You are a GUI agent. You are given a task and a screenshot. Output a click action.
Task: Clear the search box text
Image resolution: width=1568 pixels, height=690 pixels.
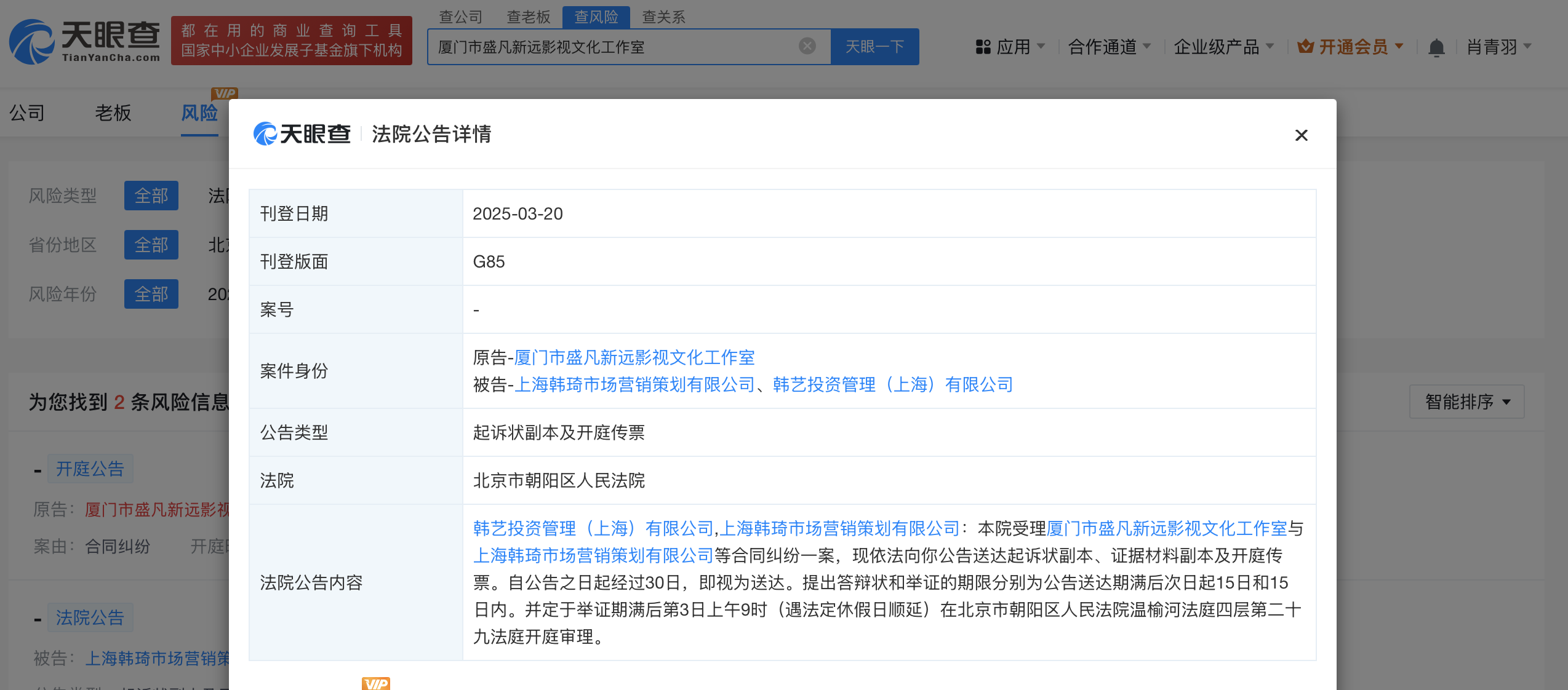tap(807, 46)
